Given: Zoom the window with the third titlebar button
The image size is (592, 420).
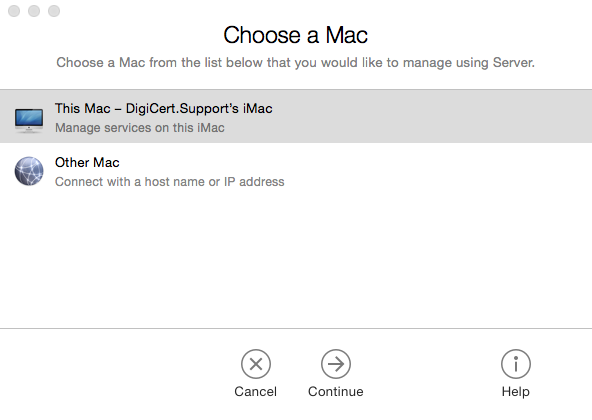Looking at the screenshot, I should [54, 11].
